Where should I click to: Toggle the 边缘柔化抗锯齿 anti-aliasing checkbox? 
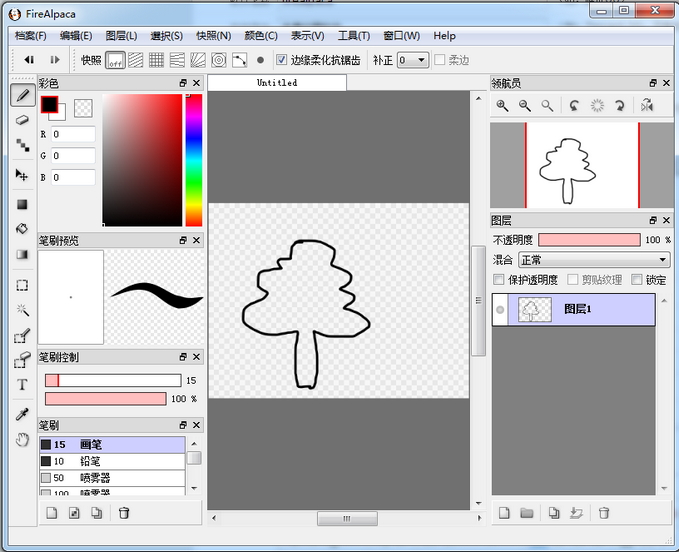point(281,60)
